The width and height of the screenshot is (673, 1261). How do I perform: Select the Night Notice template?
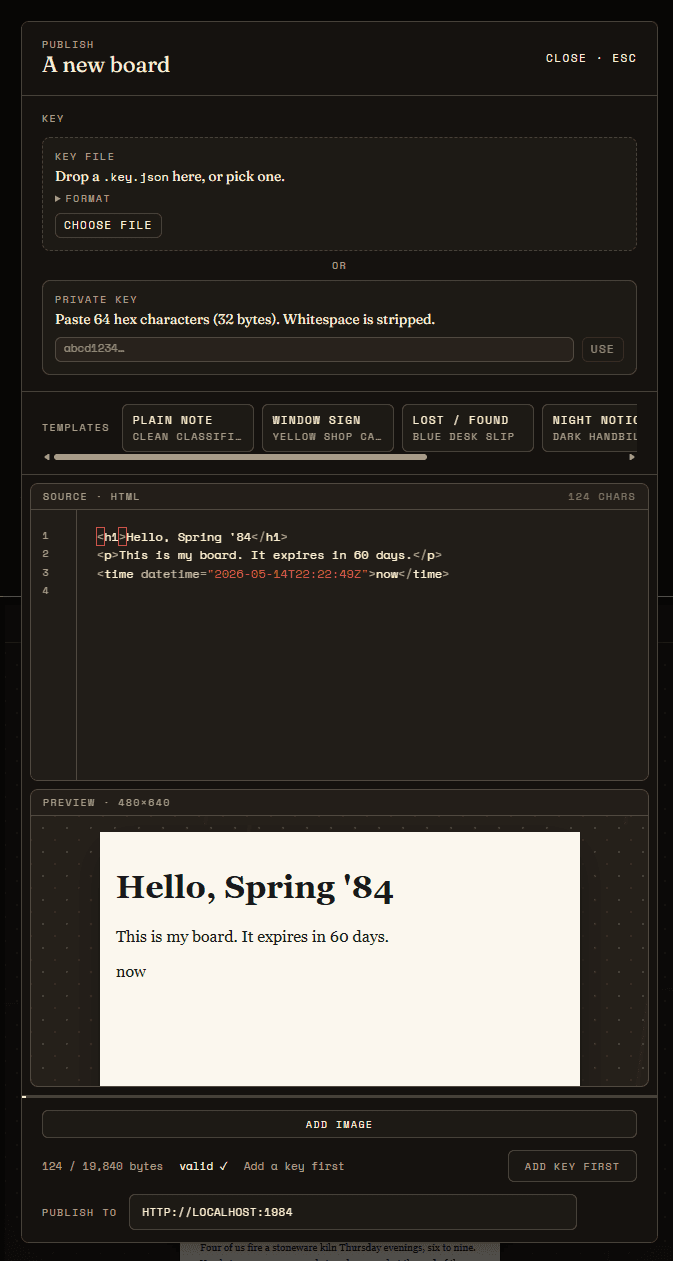coord(590,428)
